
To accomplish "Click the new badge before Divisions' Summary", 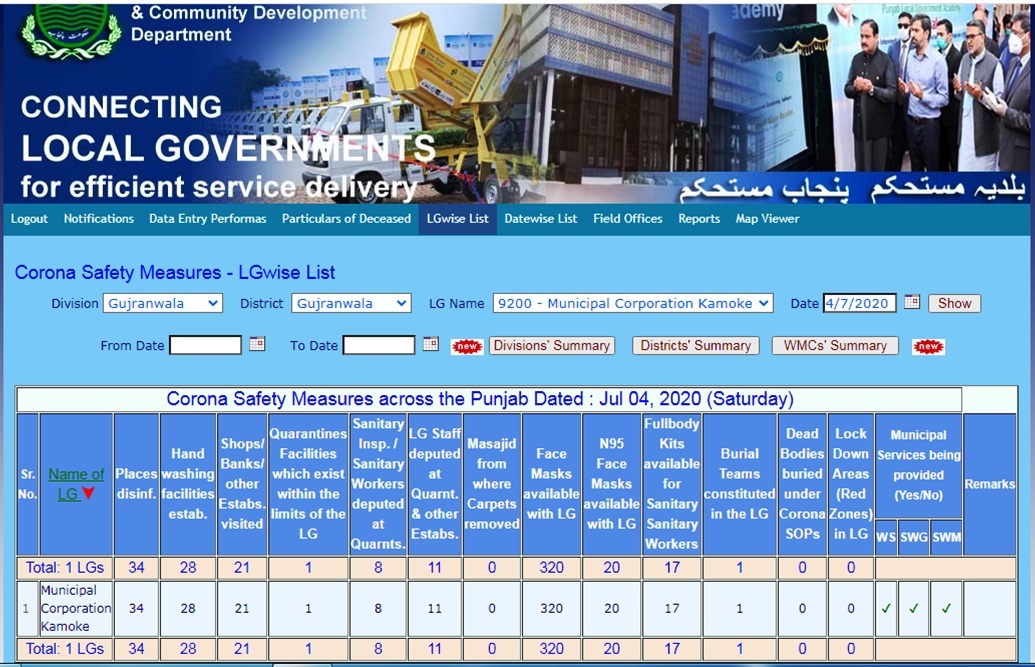I will coord(467,346).
